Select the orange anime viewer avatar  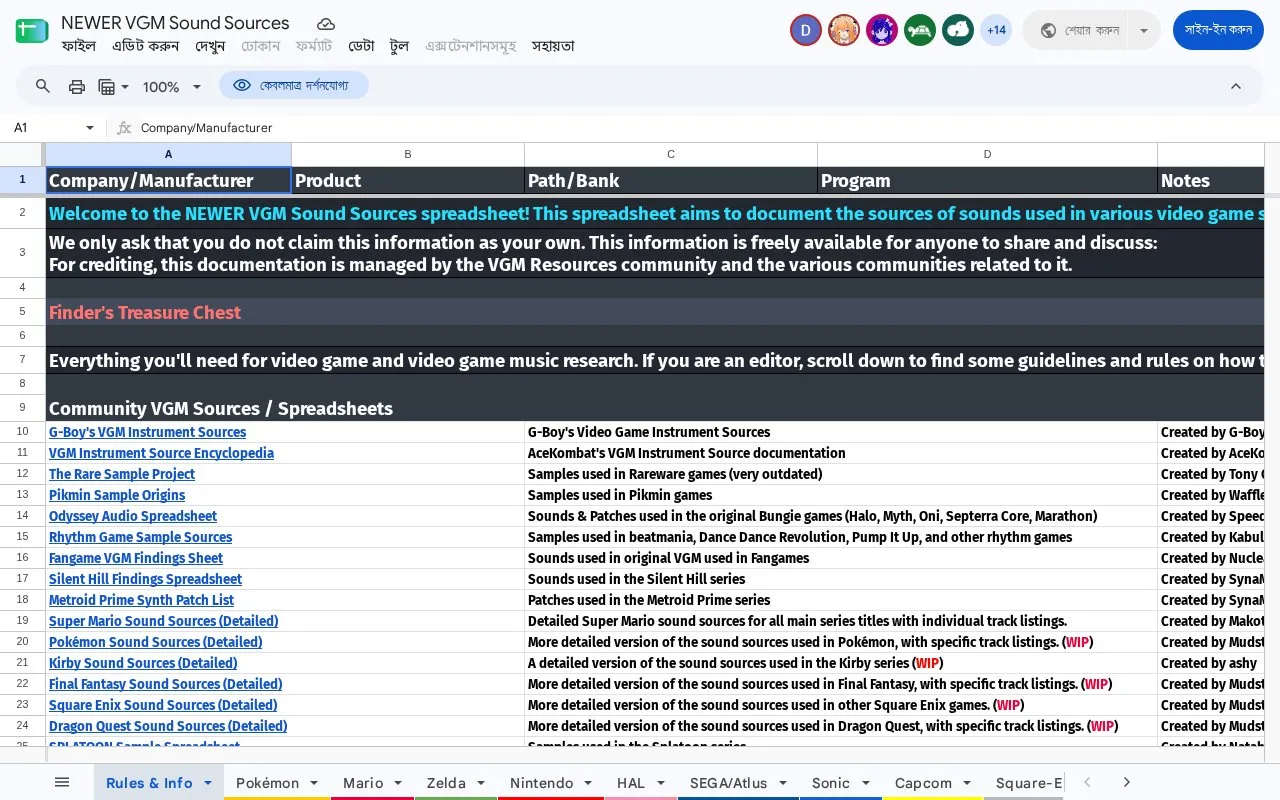coord(844,30)
